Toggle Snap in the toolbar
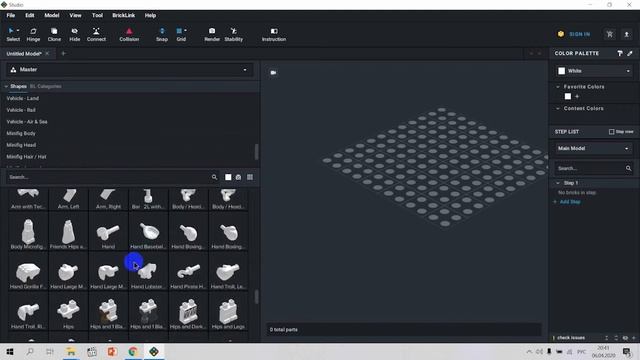Screen dimensions: 640x360 click(162, 35)
